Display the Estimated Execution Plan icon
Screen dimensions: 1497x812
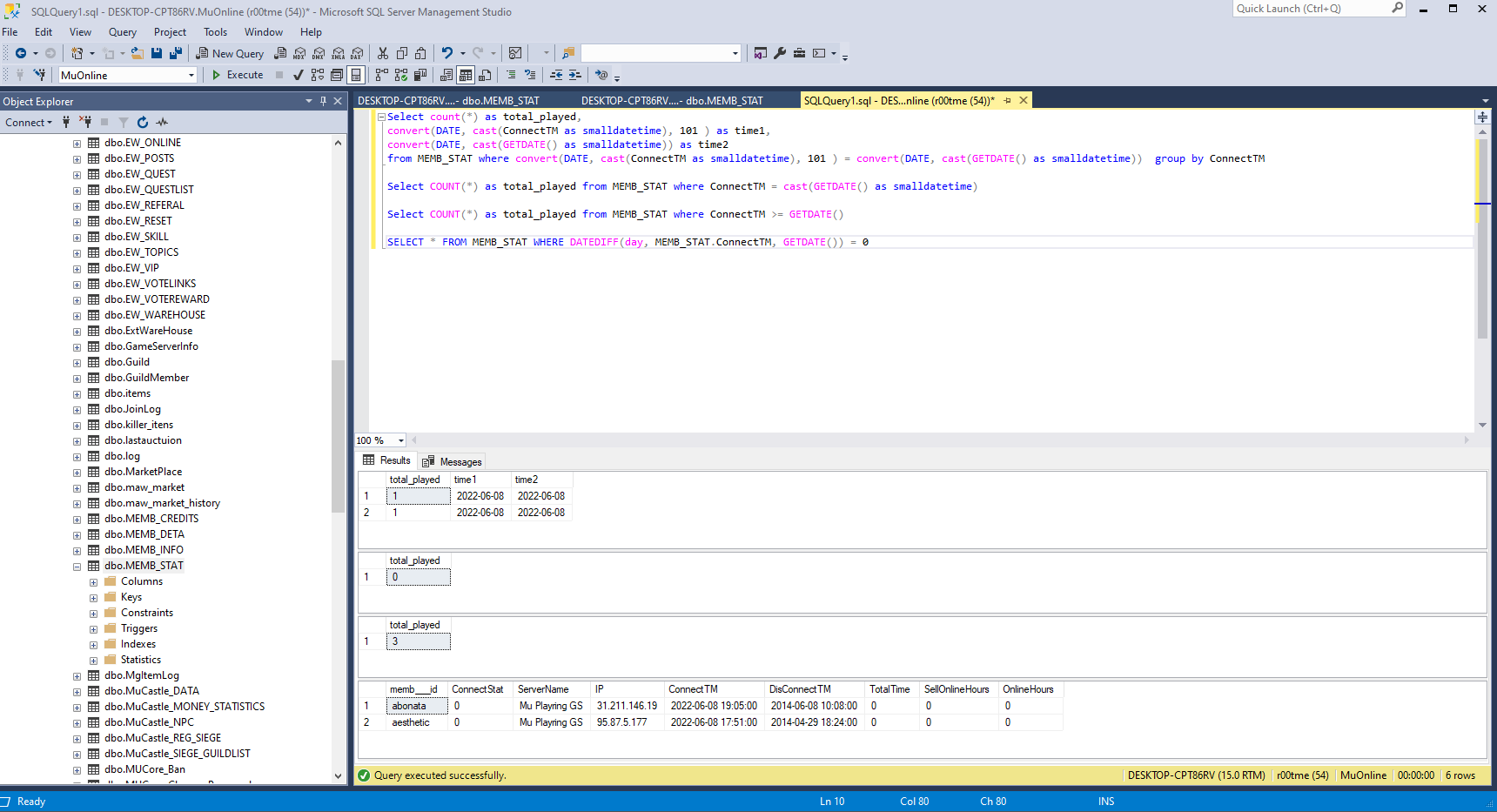tap(318, 75)
